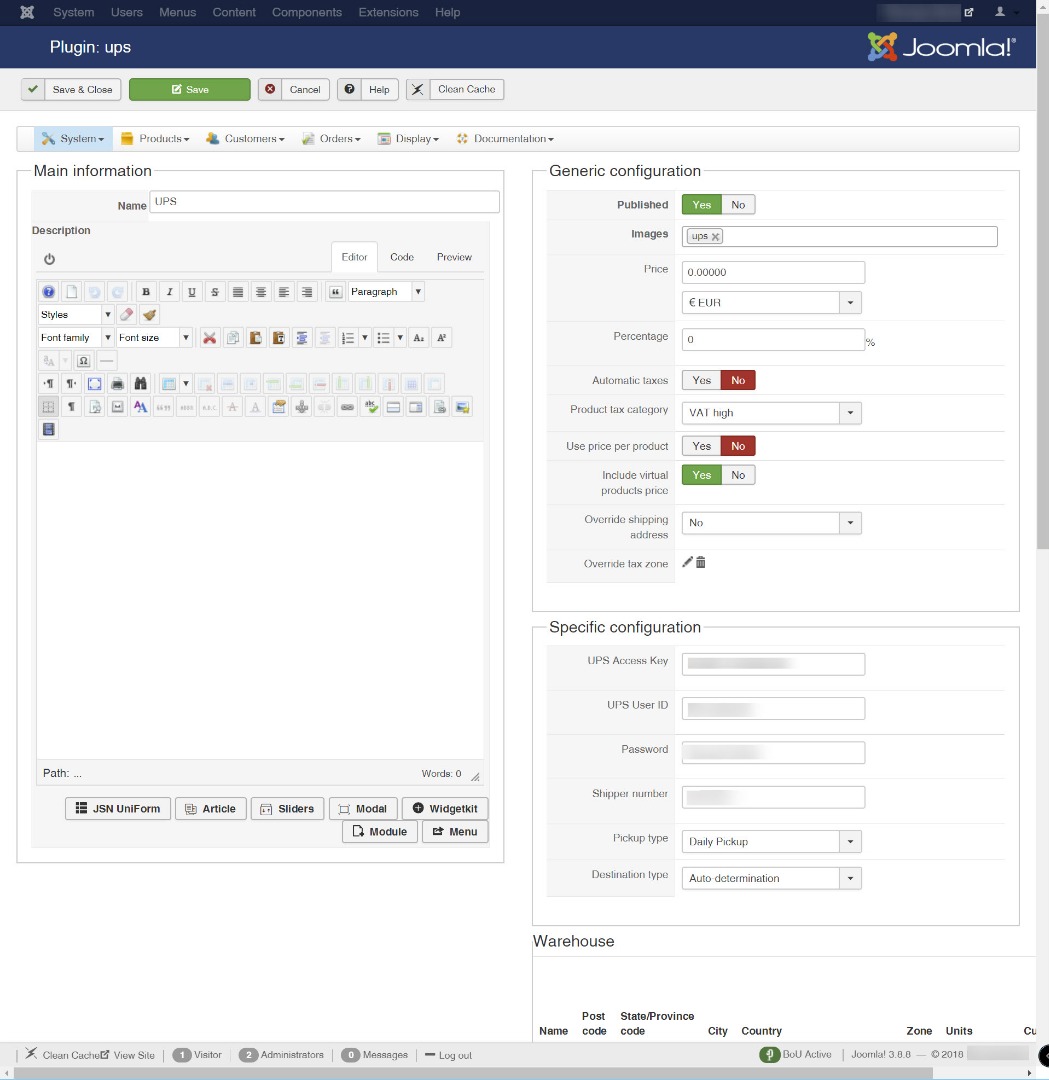
Task: Click the Insert media film icon
Action: point(48,430)
